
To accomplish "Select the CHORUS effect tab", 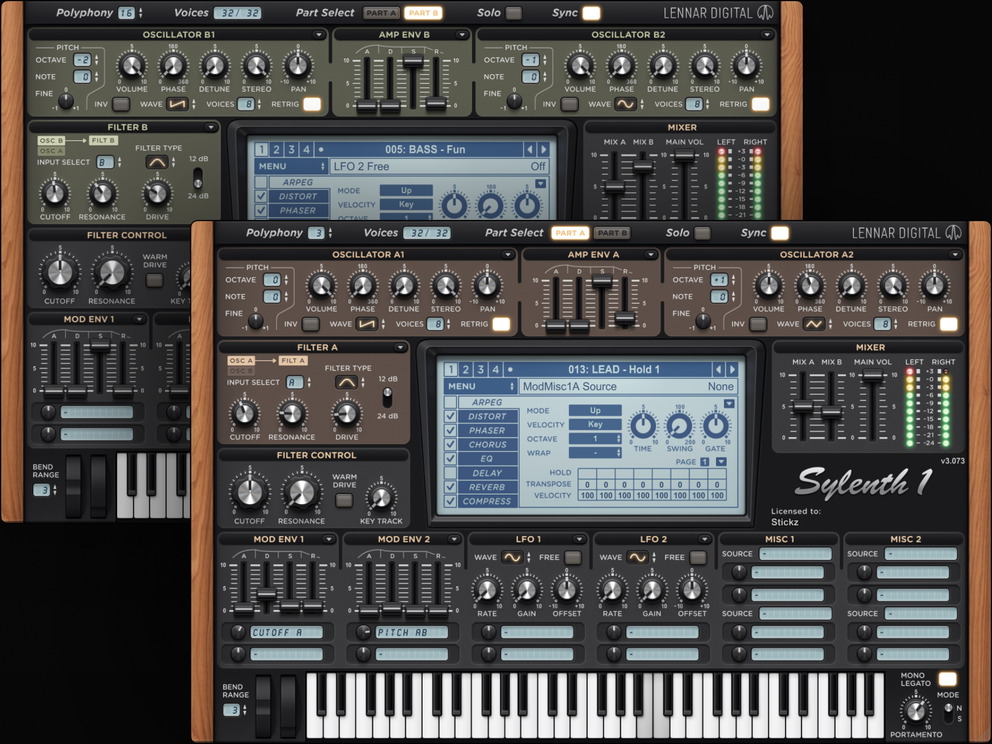I will coord(487,445).
